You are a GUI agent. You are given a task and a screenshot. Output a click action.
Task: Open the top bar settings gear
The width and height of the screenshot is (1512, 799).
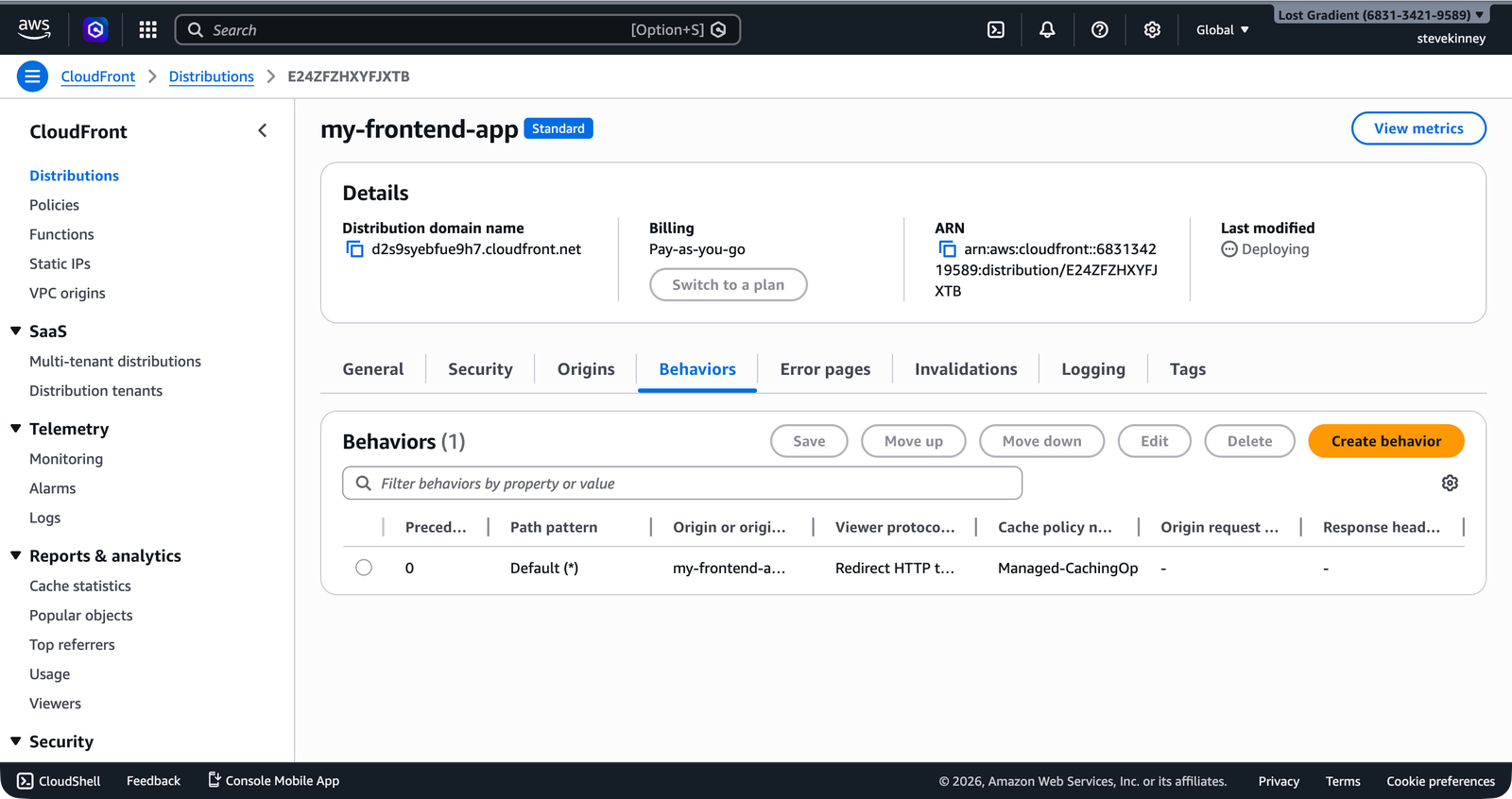pyautogui.click(x=1152, y=30)
